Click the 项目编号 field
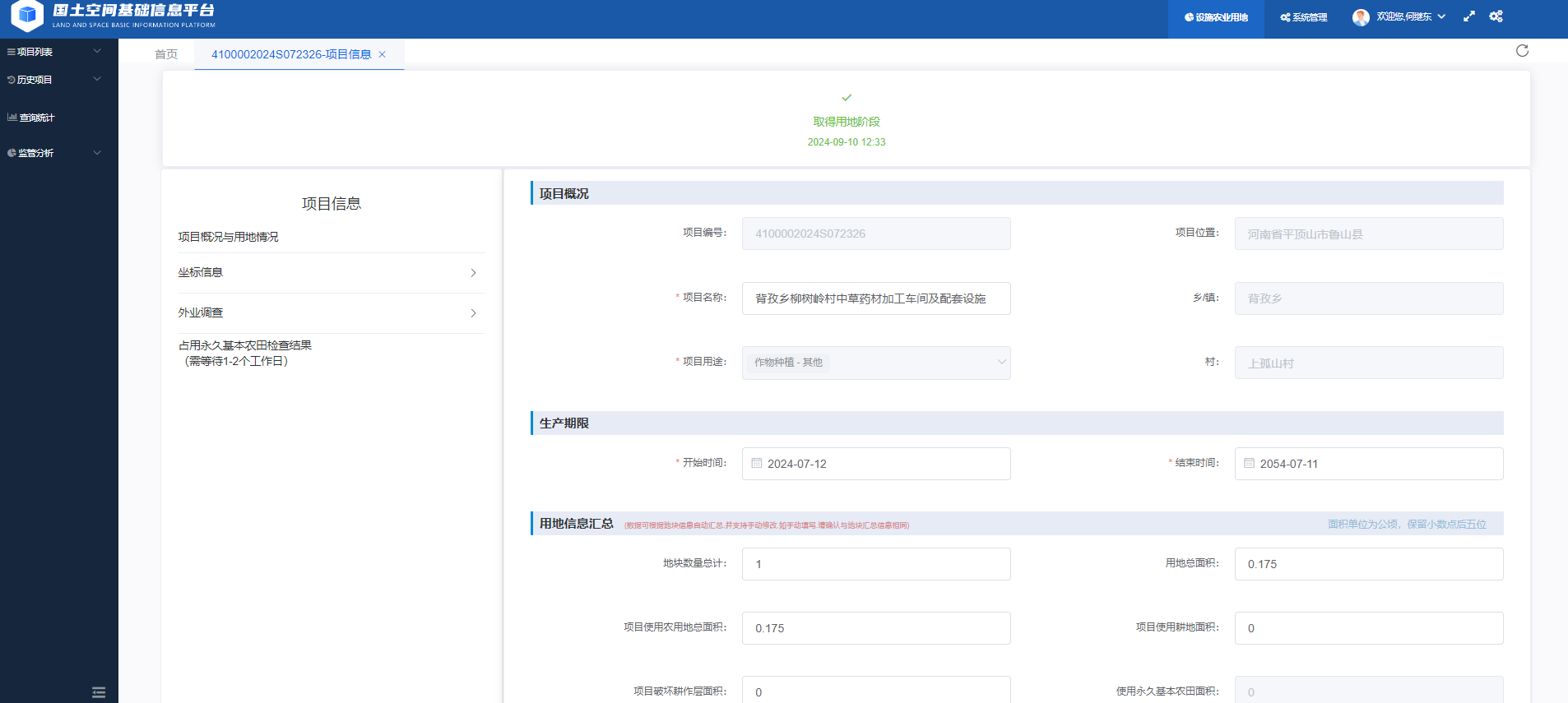1568x703 pixels. click(x=876, y=234)
